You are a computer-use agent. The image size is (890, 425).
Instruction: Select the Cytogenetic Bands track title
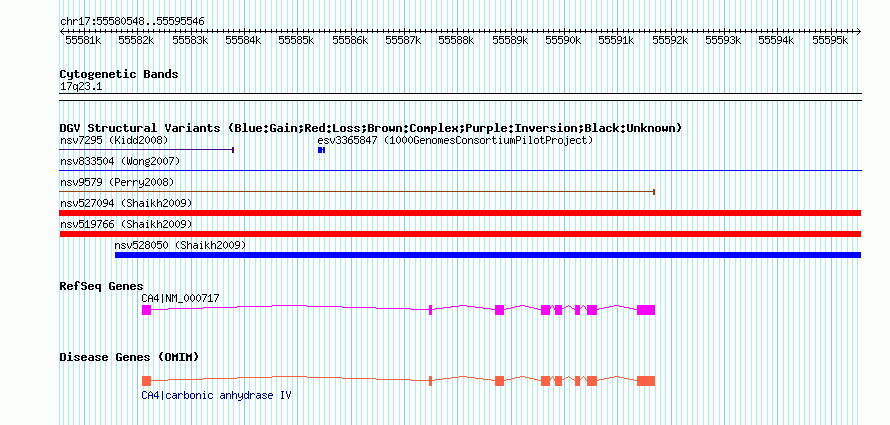tap(119, 74)
